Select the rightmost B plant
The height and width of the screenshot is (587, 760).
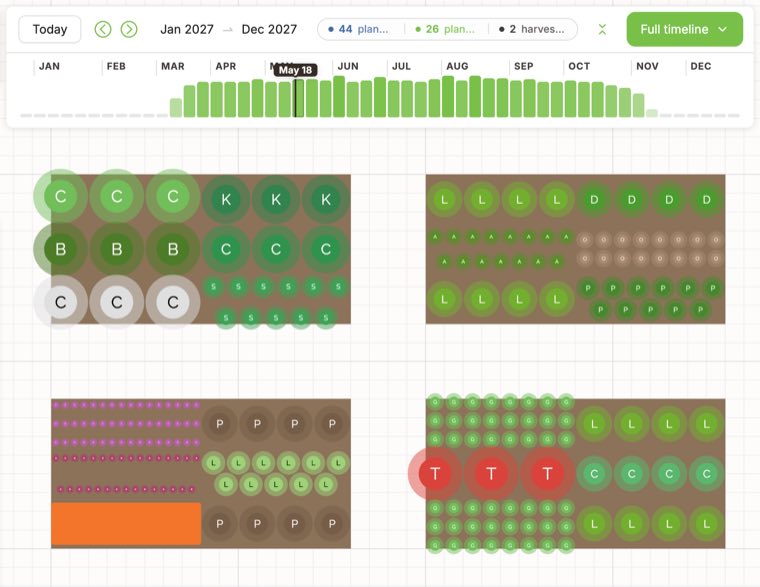point(173,249)
